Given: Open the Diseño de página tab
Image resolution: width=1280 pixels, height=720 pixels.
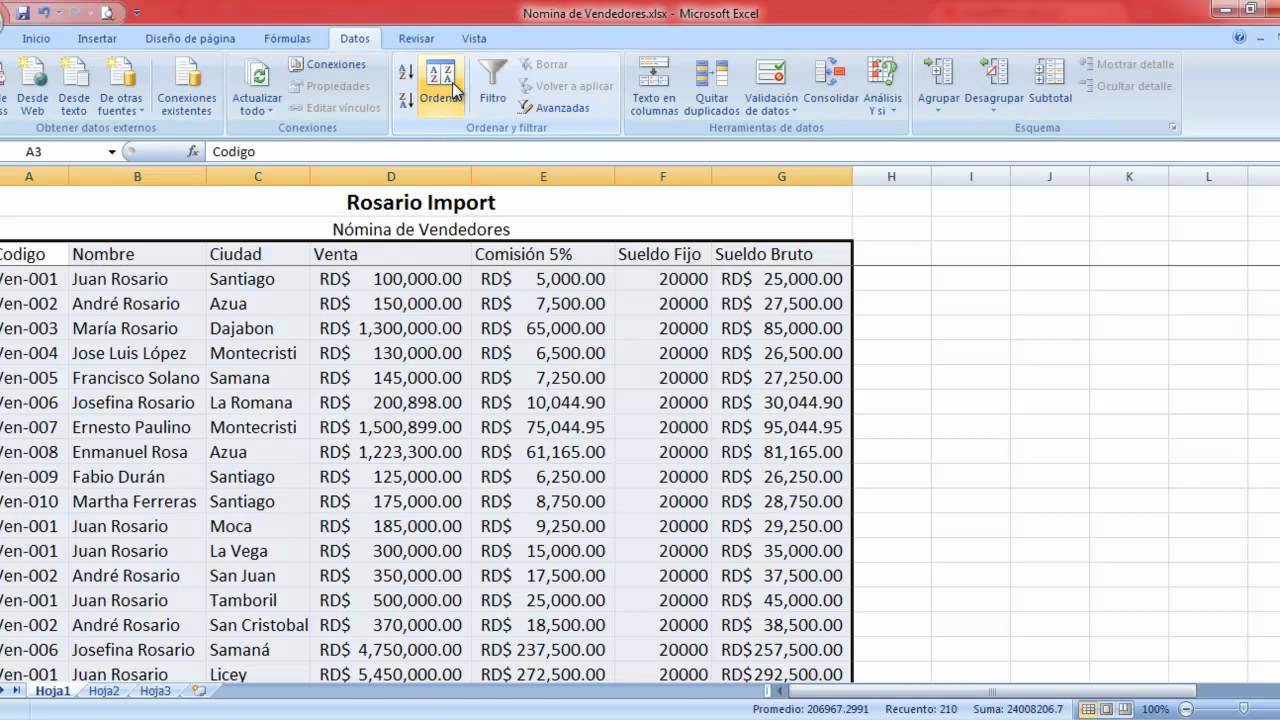Looking at the screenshot, I should click(190, 39).
